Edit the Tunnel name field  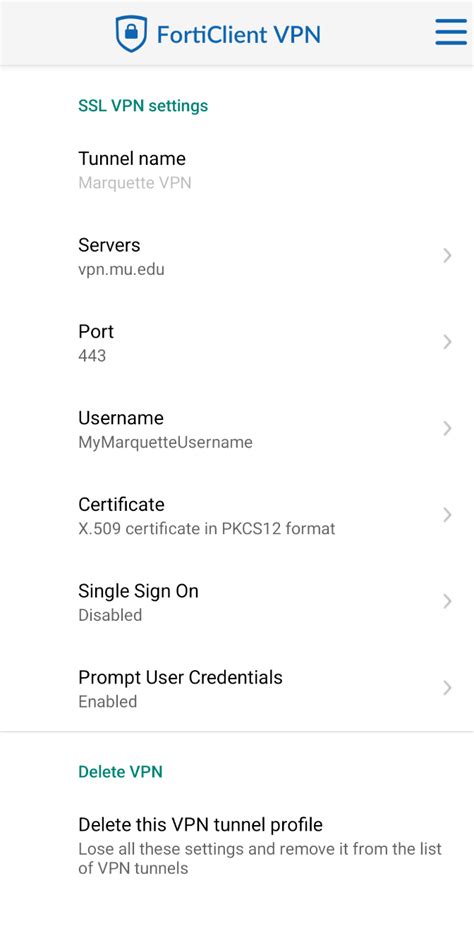[x=237, y=170]
